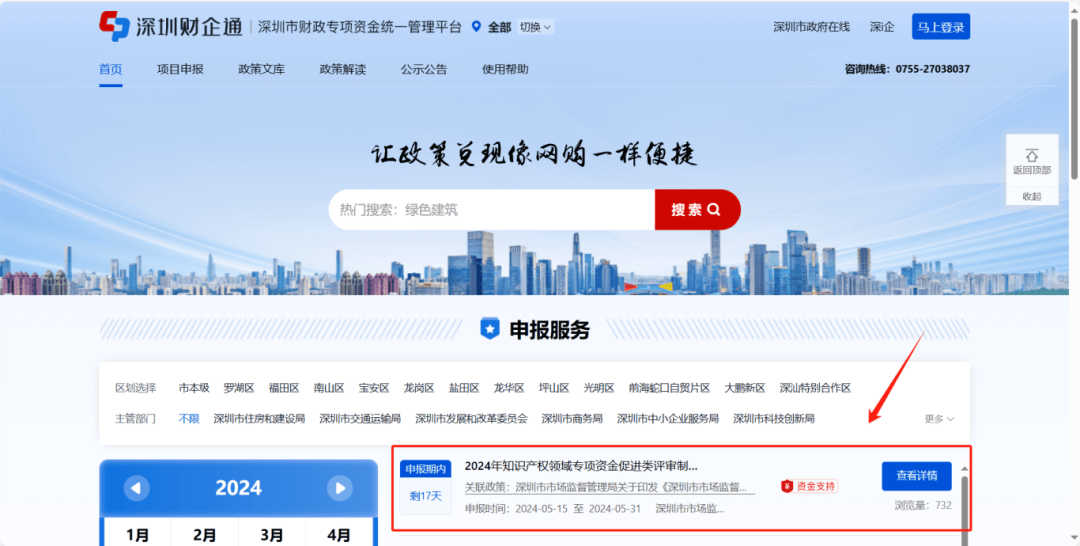Select 罗湖区 district filter
1080x546 pixels.
coord(239,388)
